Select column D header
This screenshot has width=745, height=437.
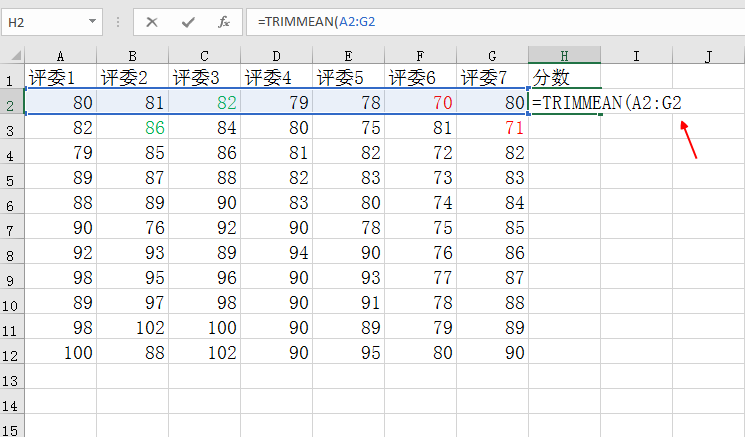(277, 56)
